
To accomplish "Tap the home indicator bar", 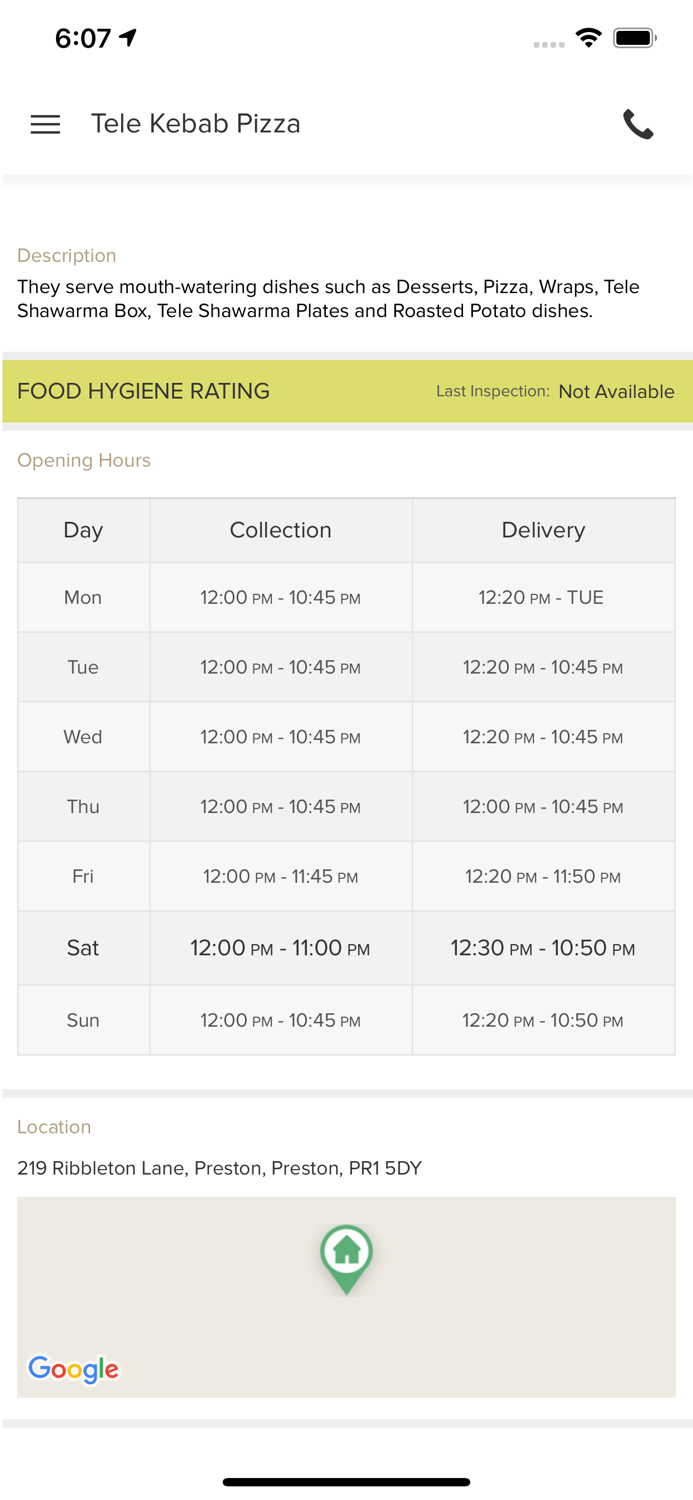I will pyautogui.click(x=346, y=1482).
